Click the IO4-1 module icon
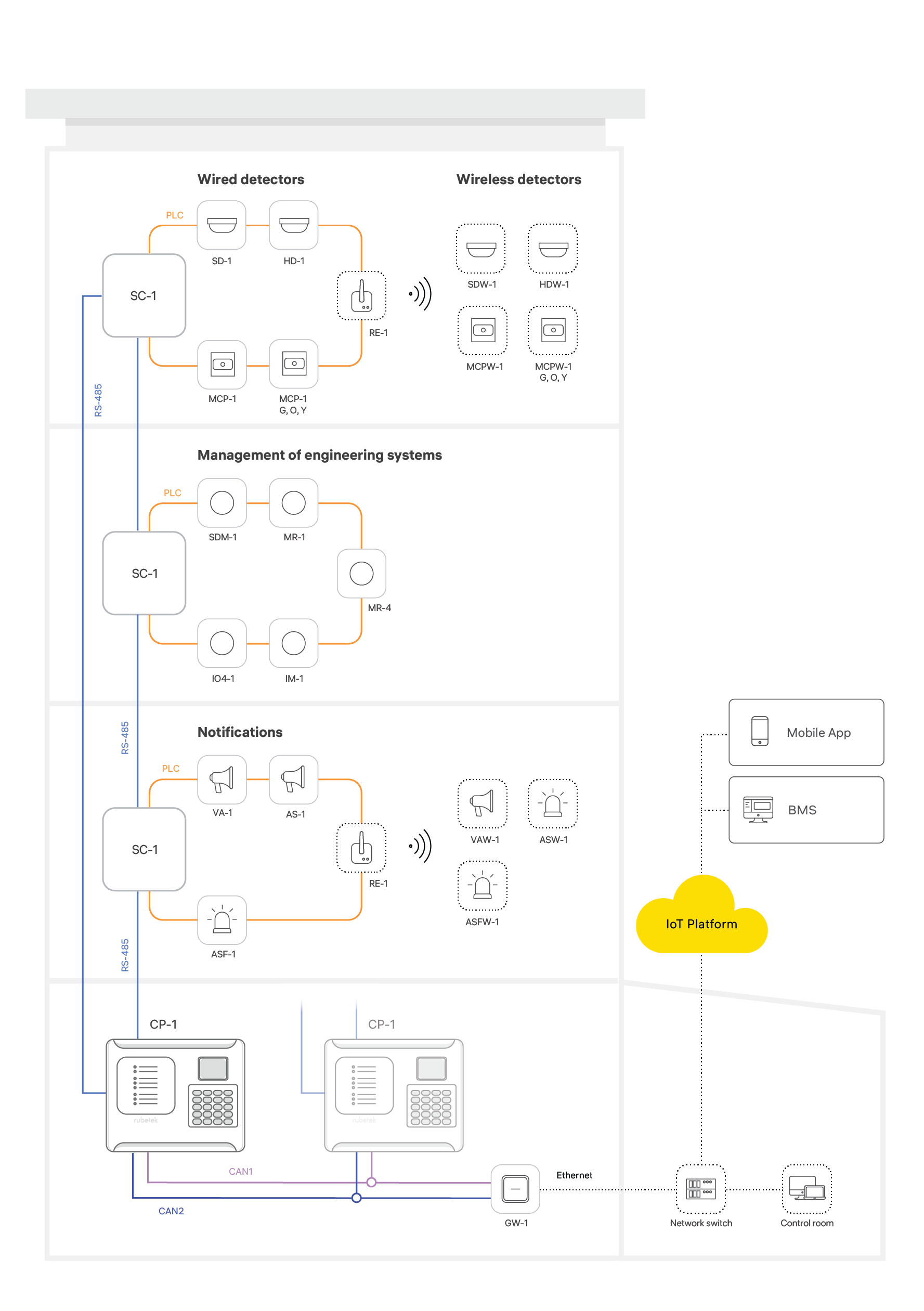The image size is (924, 1311). tap(222, 643)
